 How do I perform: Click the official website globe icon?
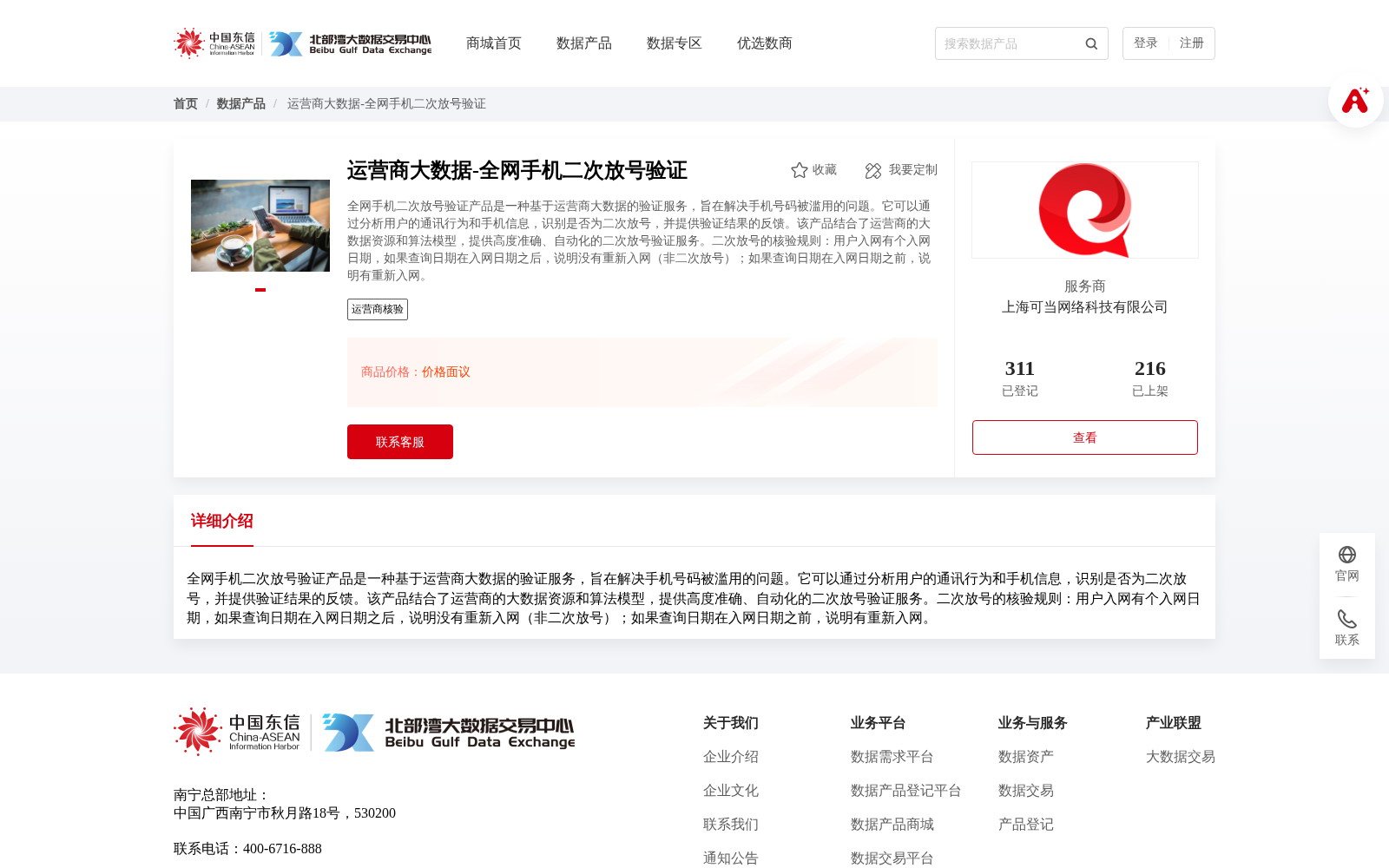click(x=1347, y=555)
